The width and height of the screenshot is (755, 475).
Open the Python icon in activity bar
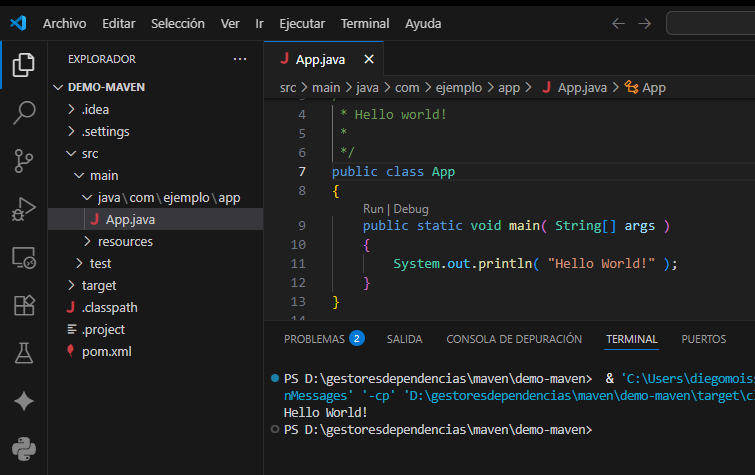pyautogui.click(x=23, y=448)
